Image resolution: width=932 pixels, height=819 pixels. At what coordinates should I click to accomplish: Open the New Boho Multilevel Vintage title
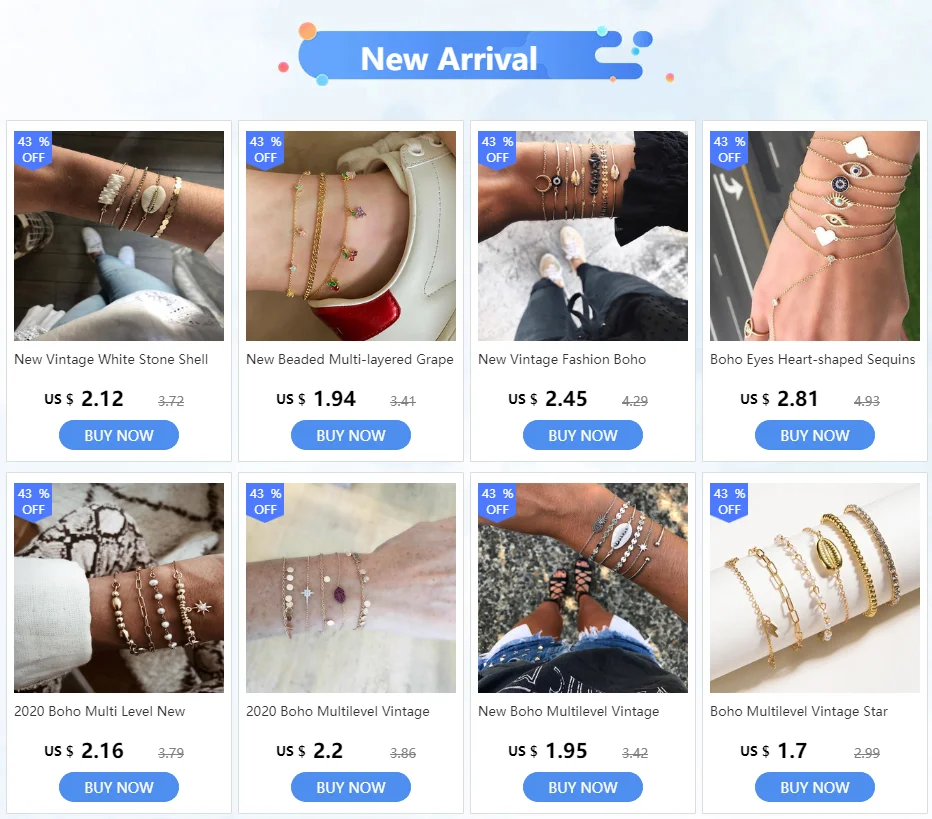click(x=568, y=711)
